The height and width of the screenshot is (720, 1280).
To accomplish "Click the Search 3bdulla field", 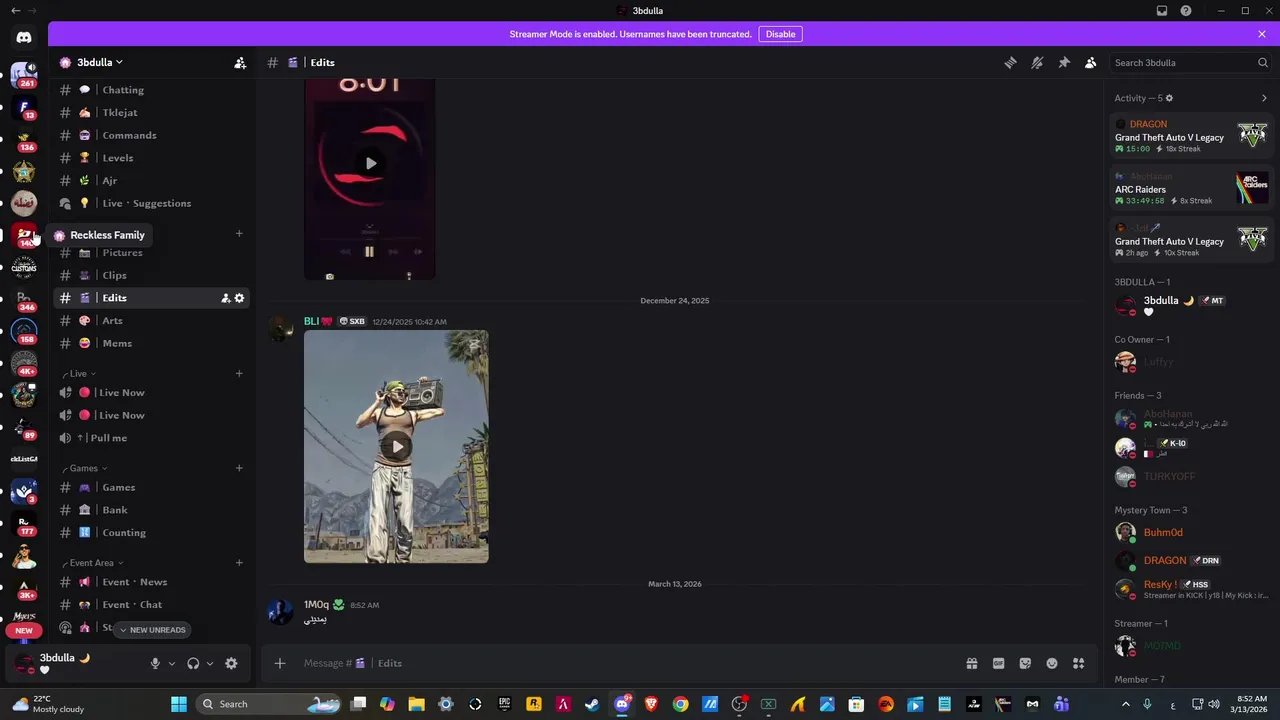I will coord(1190,62).
